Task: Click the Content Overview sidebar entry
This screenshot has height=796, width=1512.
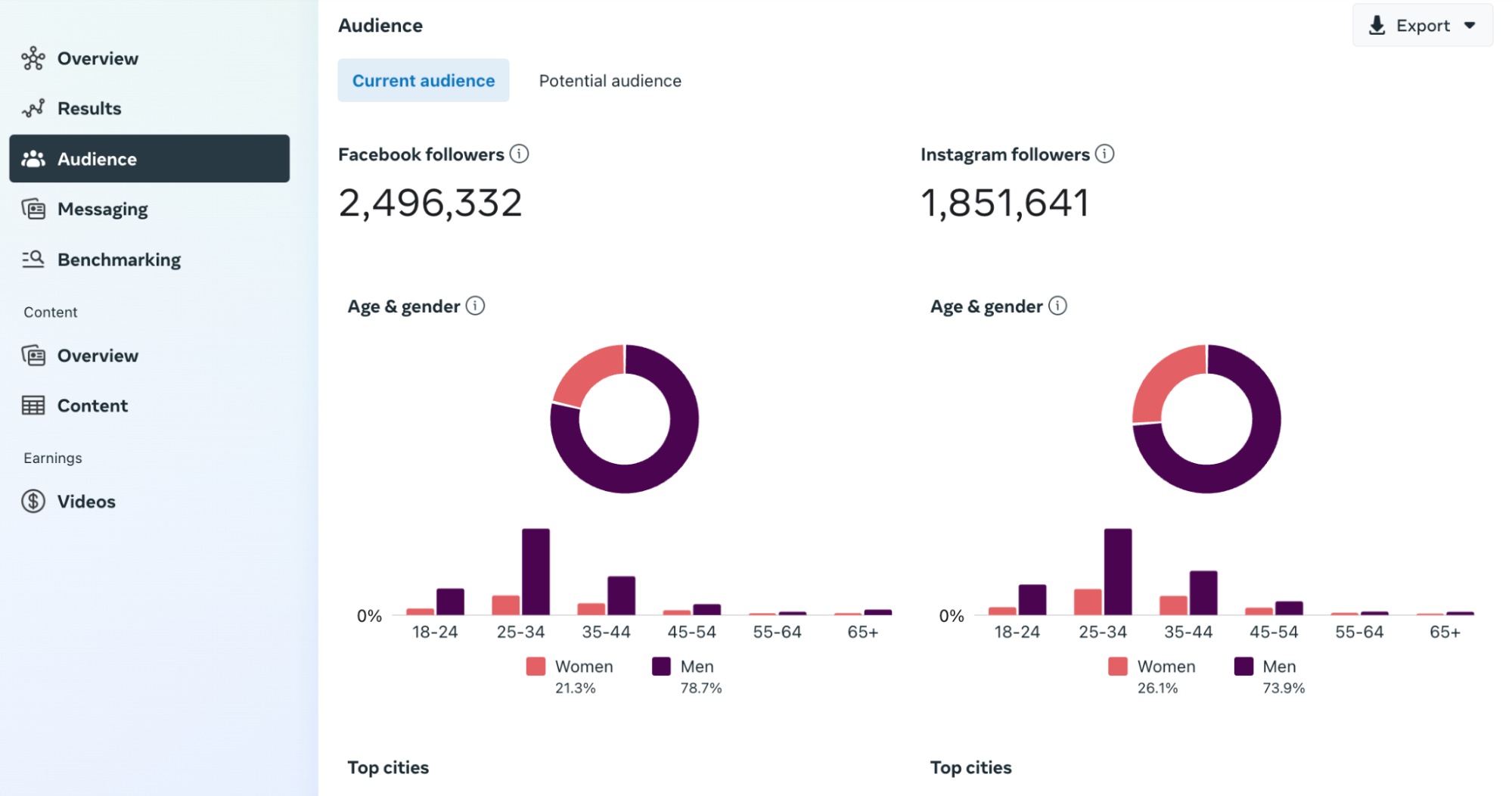Action: coord(98,356)
